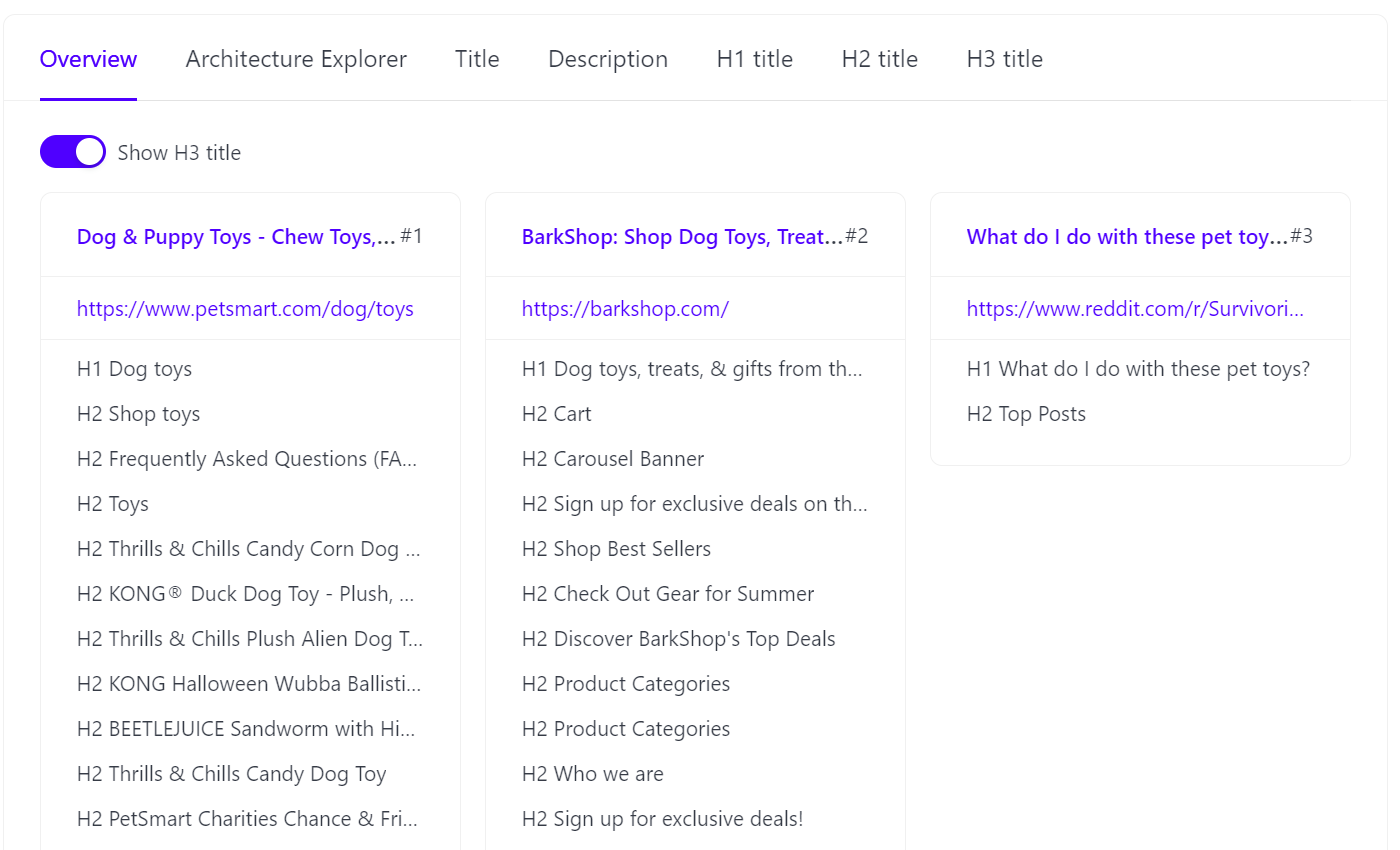
Task: Click the H2 Carousel Banner row
Action: click(613, 459)
